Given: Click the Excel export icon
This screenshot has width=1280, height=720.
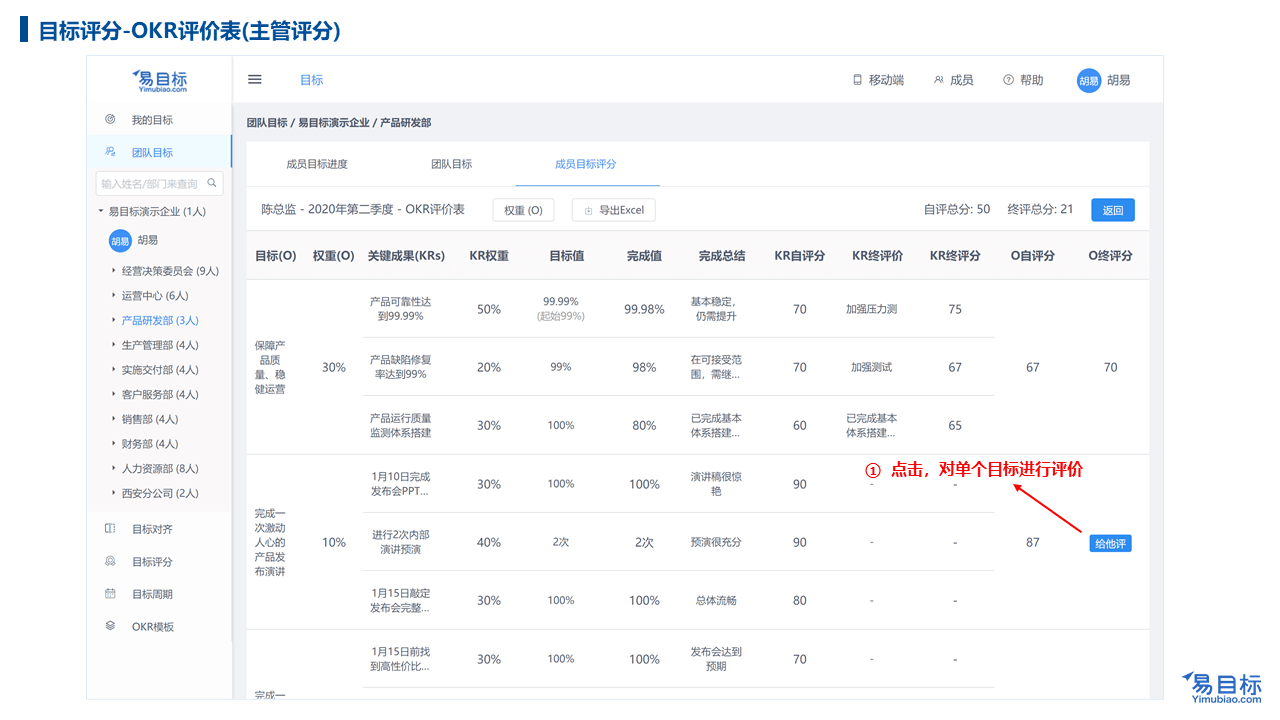Looking at the screenshot, I should (x=588, y=210).
